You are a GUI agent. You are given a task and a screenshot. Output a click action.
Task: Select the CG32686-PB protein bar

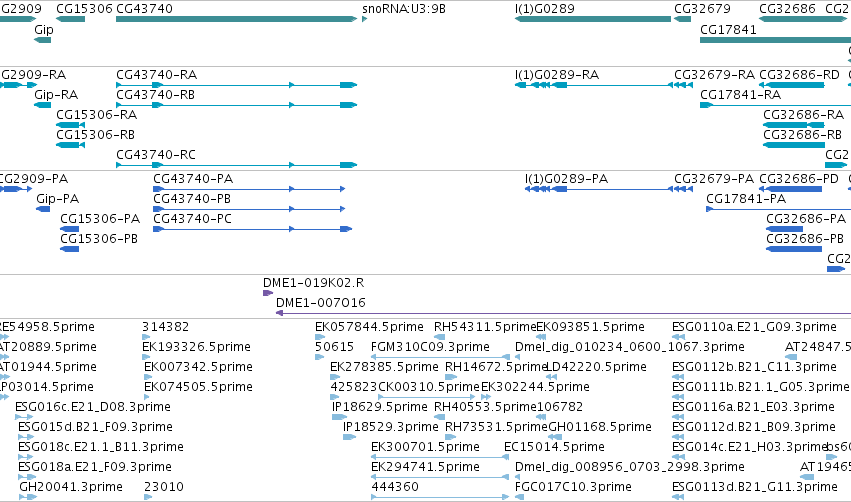pyautogui.click(x=794, y=249)
